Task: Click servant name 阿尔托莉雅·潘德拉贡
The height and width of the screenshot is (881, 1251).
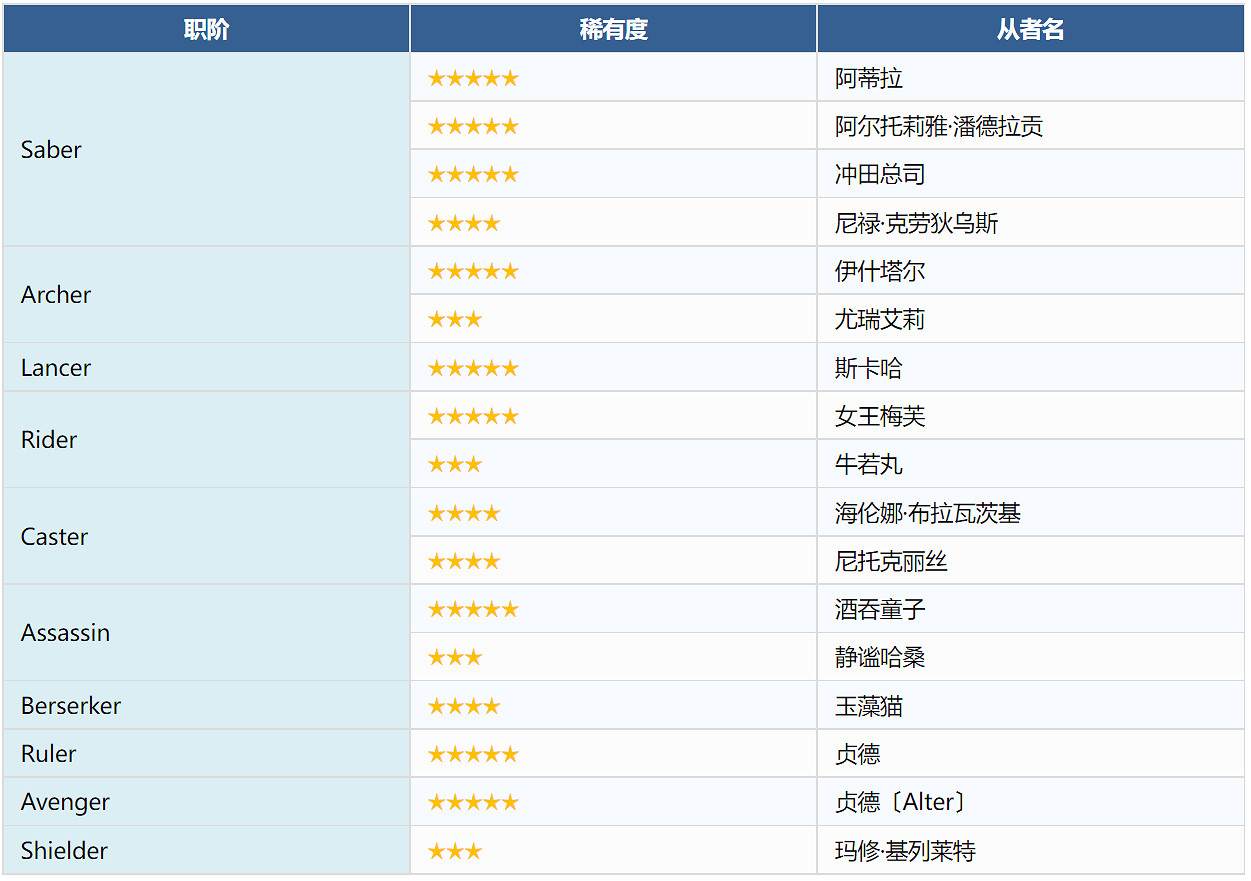Action: (939, 127)
